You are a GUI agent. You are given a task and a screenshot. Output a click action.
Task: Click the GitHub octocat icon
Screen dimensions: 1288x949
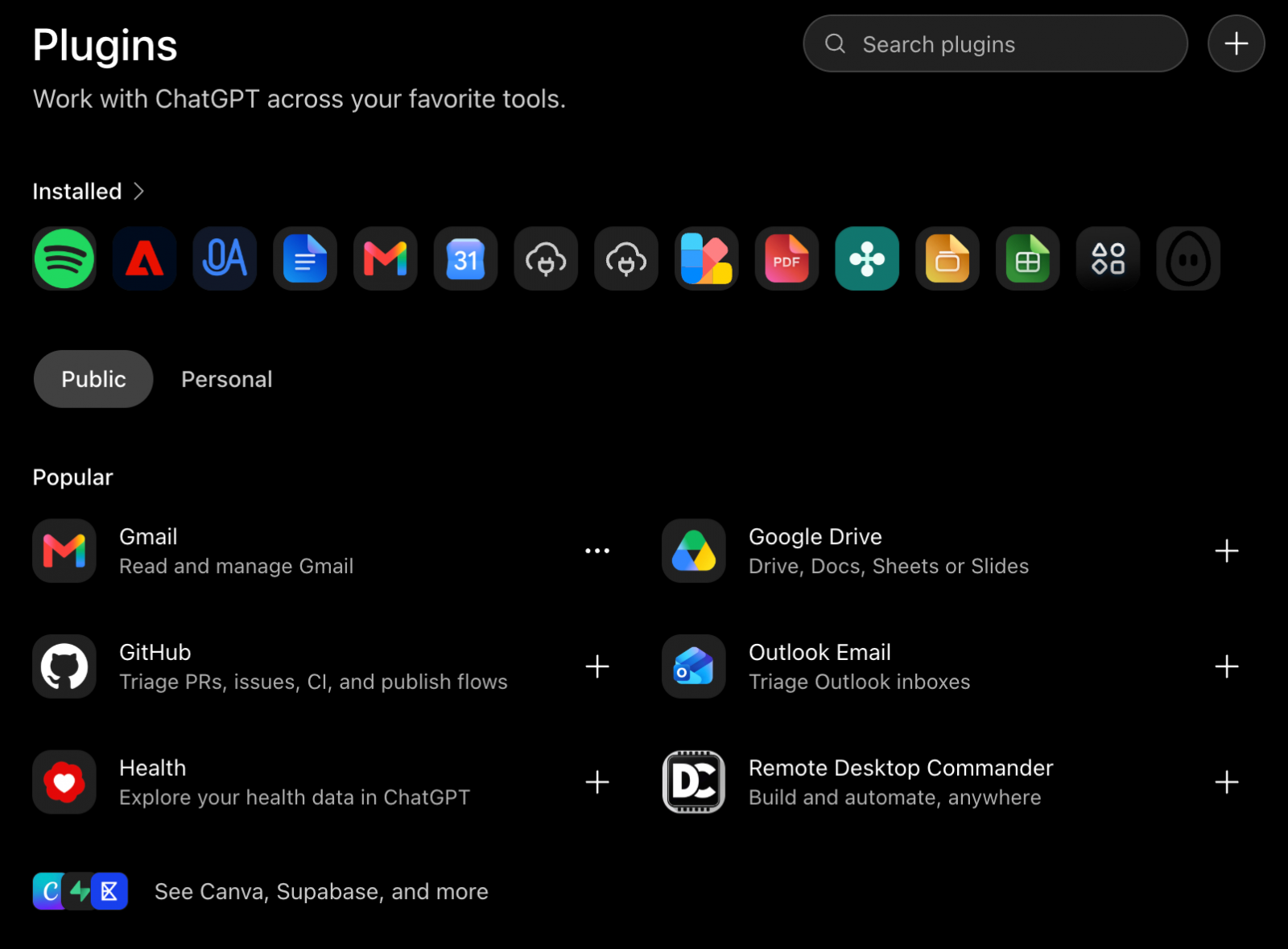[64, 666]
